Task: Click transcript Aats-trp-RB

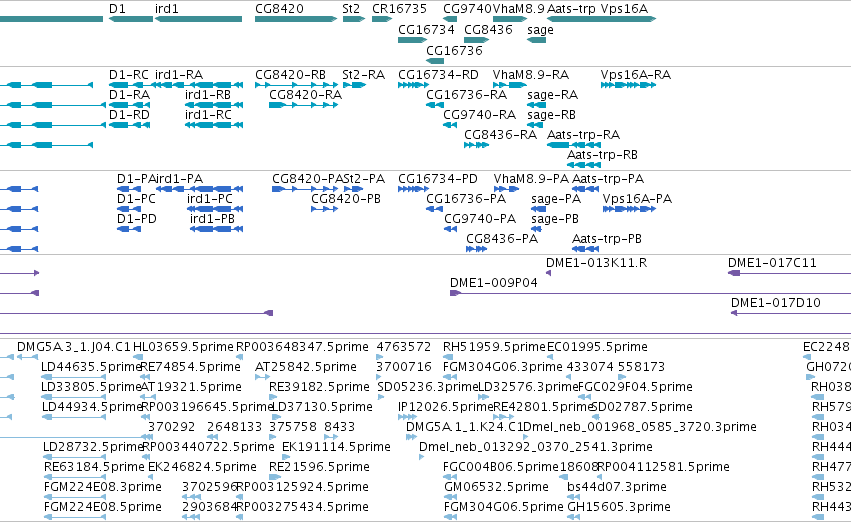Action: pos(584,165)
